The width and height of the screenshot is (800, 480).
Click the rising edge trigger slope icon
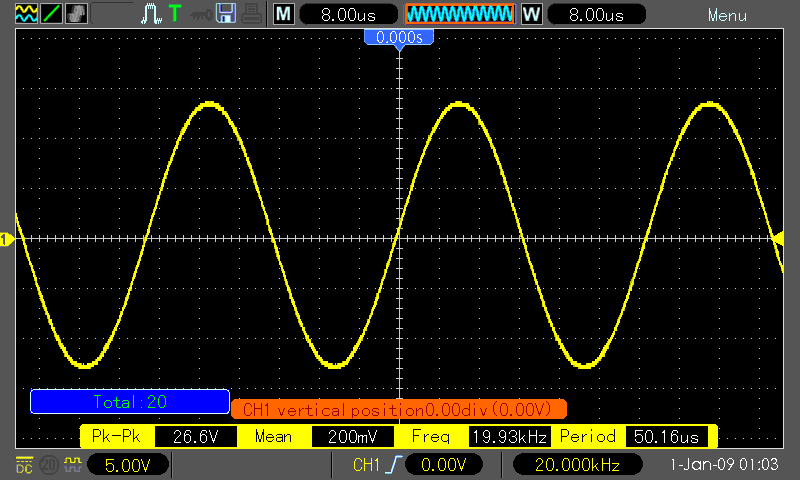393,465
